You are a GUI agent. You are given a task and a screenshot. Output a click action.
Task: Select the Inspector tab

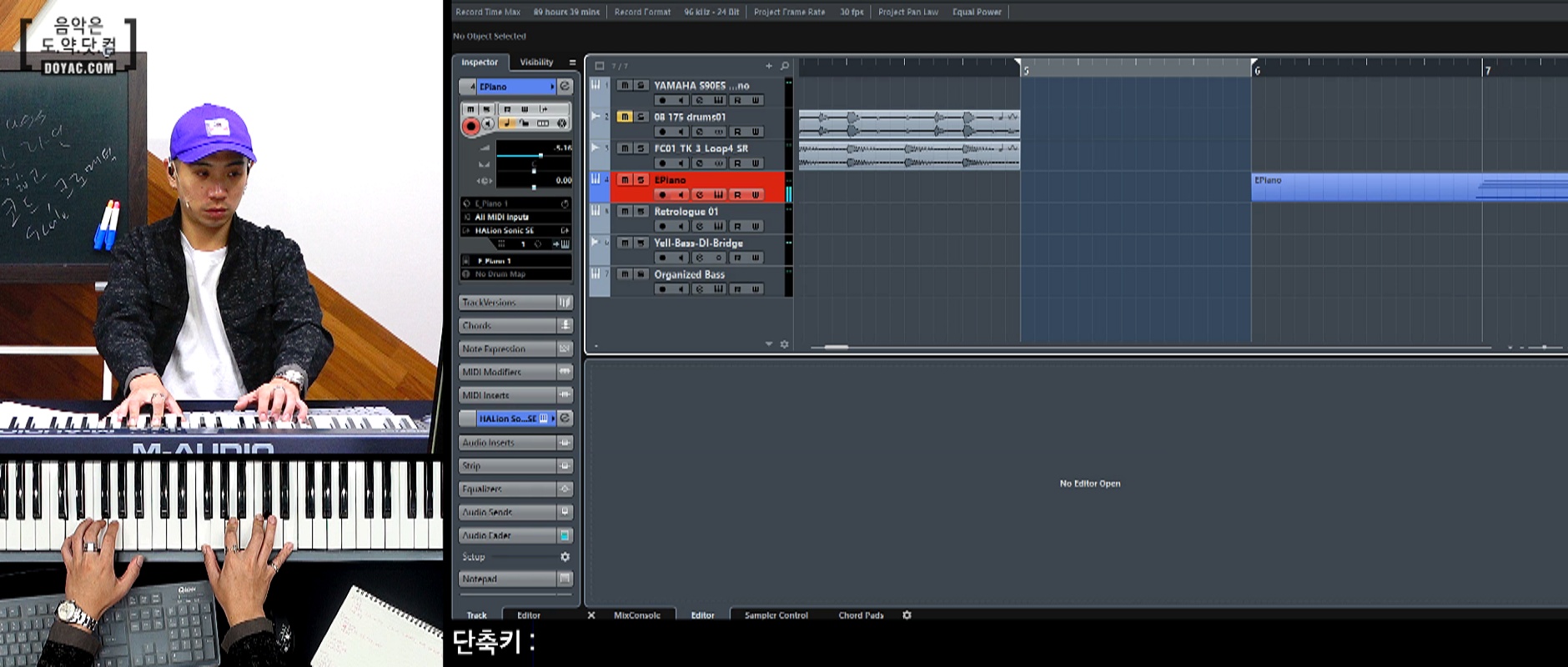point(480,63)
